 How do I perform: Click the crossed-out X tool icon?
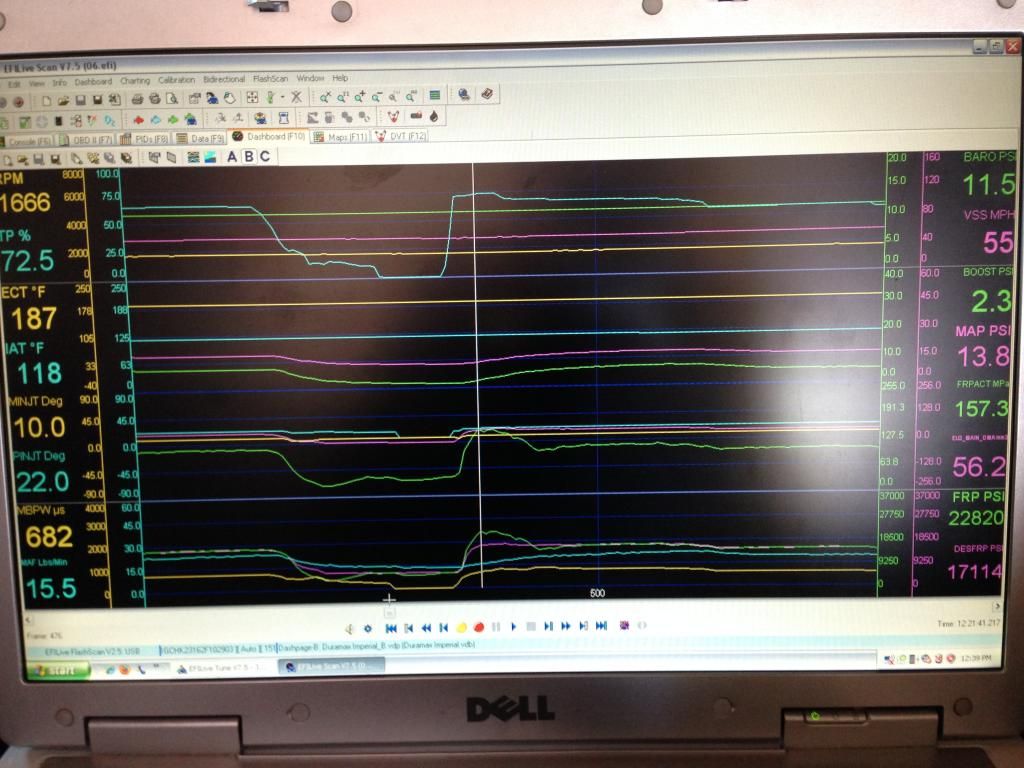point(296,97)
